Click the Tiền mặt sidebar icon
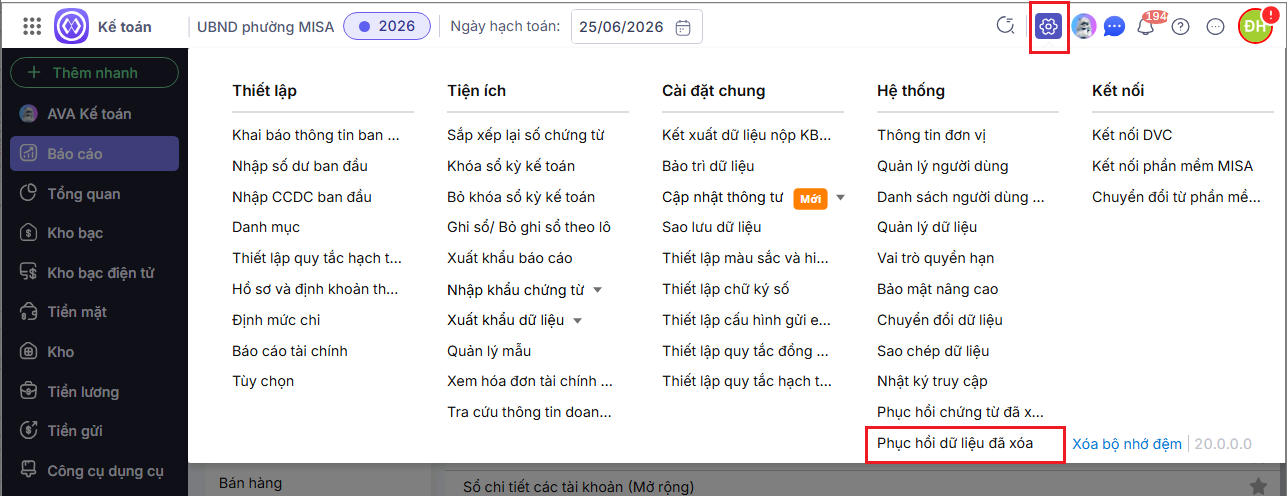Image resolution: width=1287 pixels, height=496 pixels. (x=29, y=313)
